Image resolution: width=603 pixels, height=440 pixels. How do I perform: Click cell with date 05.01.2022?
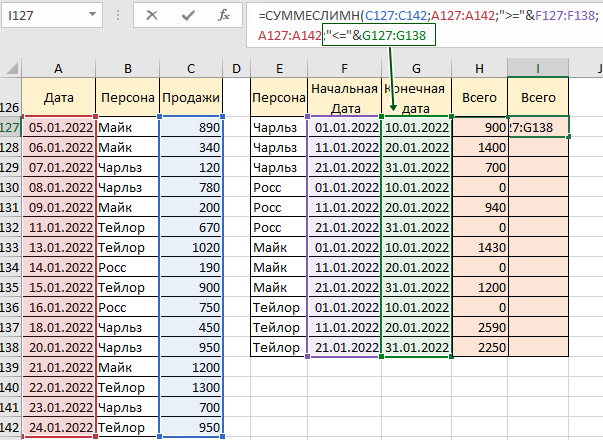[x=58, y=127]
